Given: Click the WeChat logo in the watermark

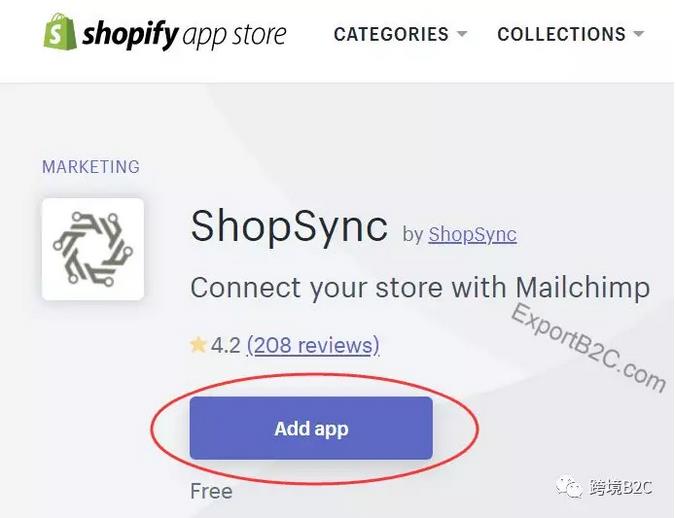Looking at the screenshot, I should (570, 486).
